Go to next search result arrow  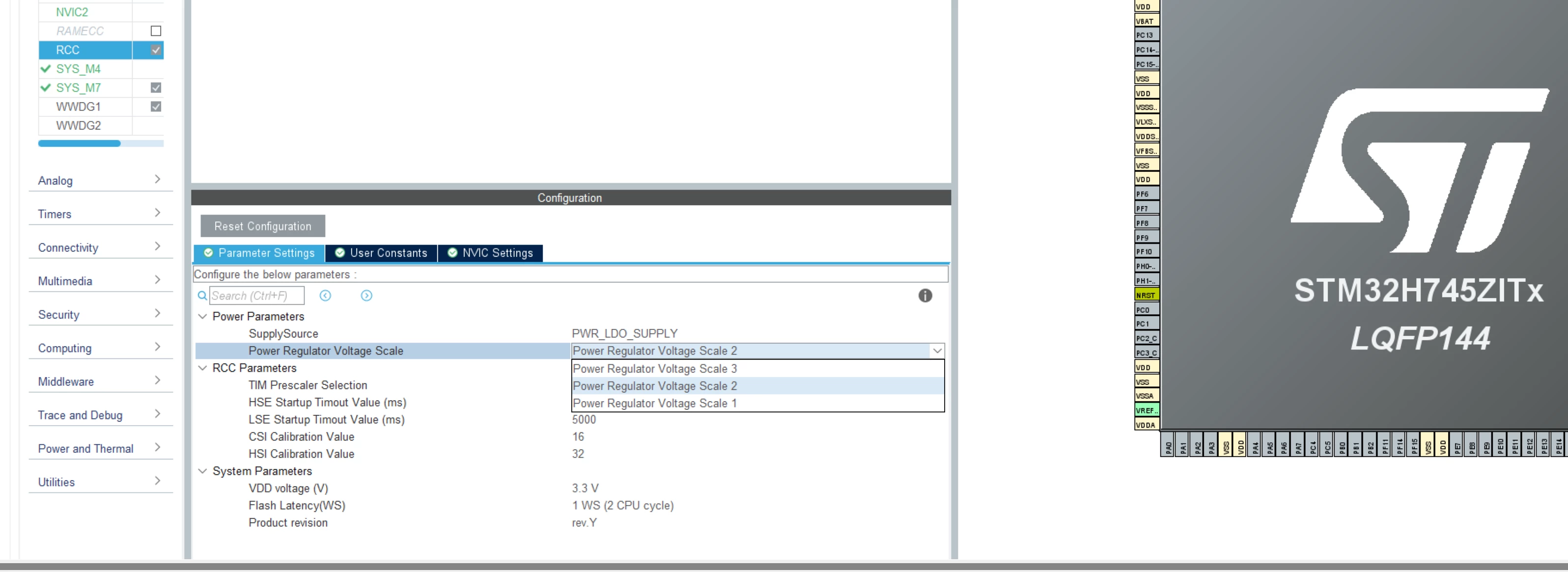tap(366, 296)
